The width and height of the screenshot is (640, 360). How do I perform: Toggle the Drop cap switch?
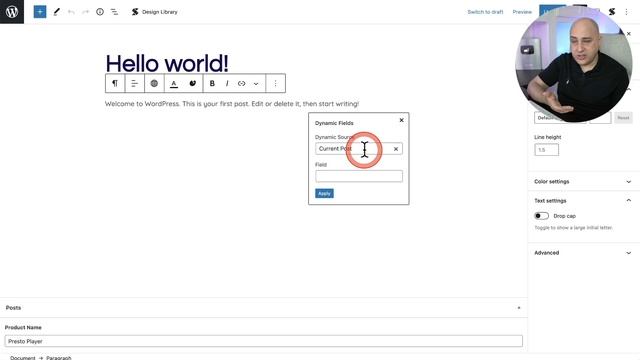541,216
